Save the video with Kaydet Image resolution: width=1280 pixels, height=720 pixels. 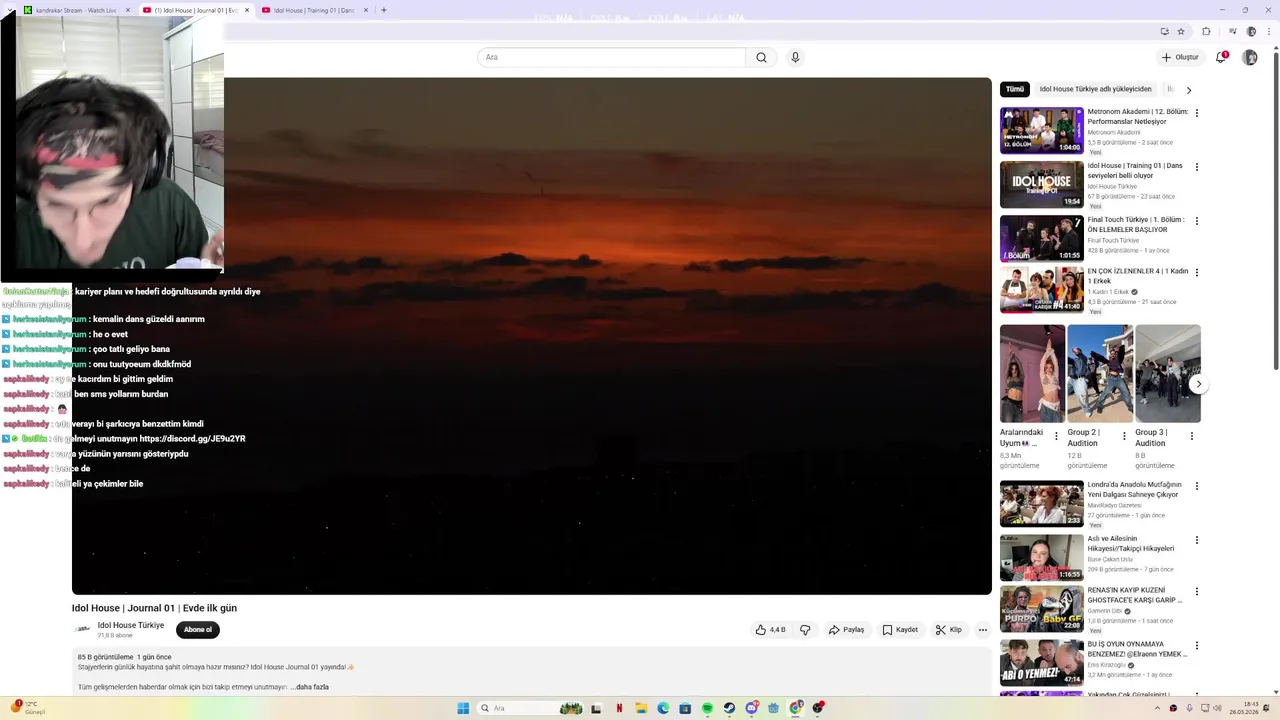[x=900, y=630]
